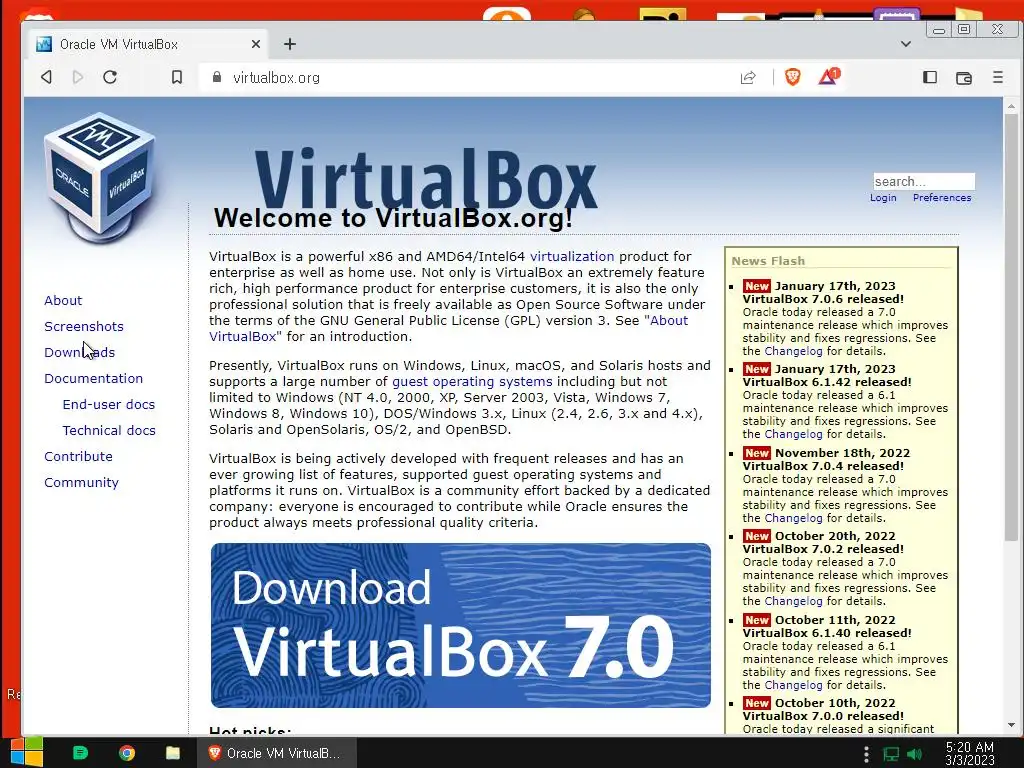The height and width of the screenshot is (768, 1024).
Task: Open the browser hamburger main menu
Action: coord(997,77)
